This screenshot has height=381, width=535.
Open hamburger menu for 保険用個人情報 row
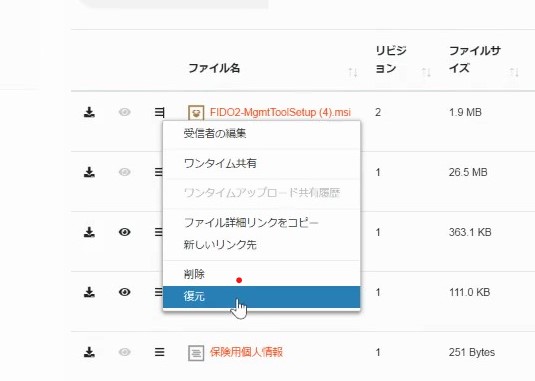point(159,352)
